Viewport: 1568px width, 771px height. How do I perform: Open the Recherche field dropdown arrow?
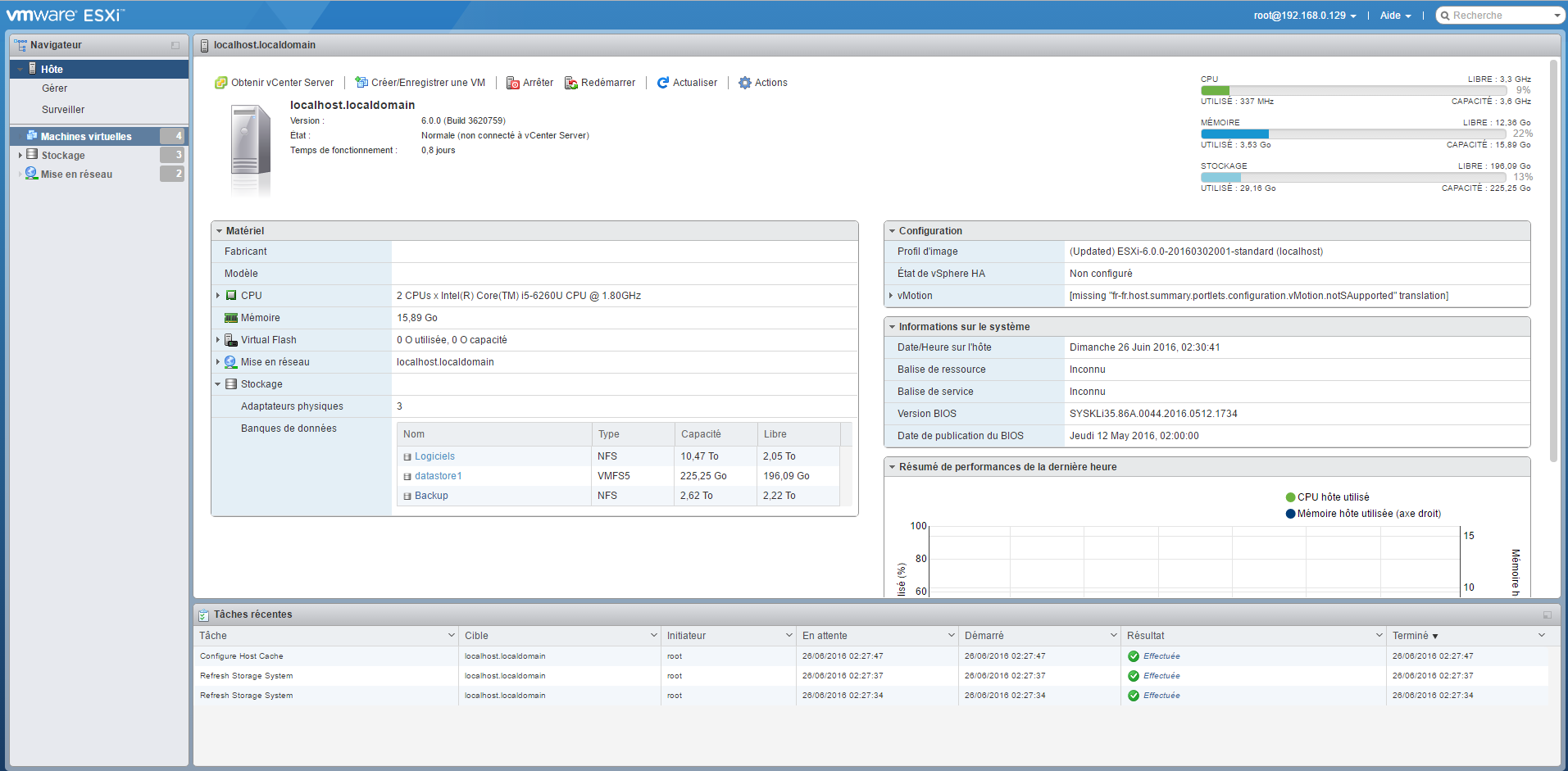[x=1557, y=16]
